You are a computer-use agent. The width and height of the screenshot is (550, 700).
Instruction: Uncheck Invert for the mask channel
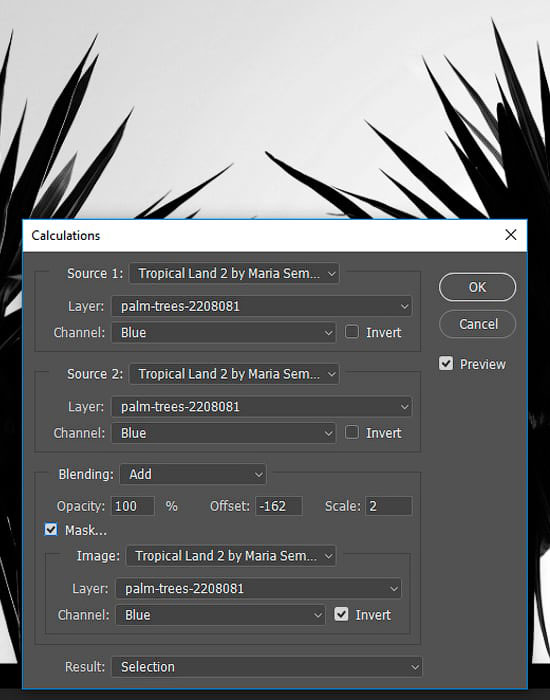(x=342, y=614)
